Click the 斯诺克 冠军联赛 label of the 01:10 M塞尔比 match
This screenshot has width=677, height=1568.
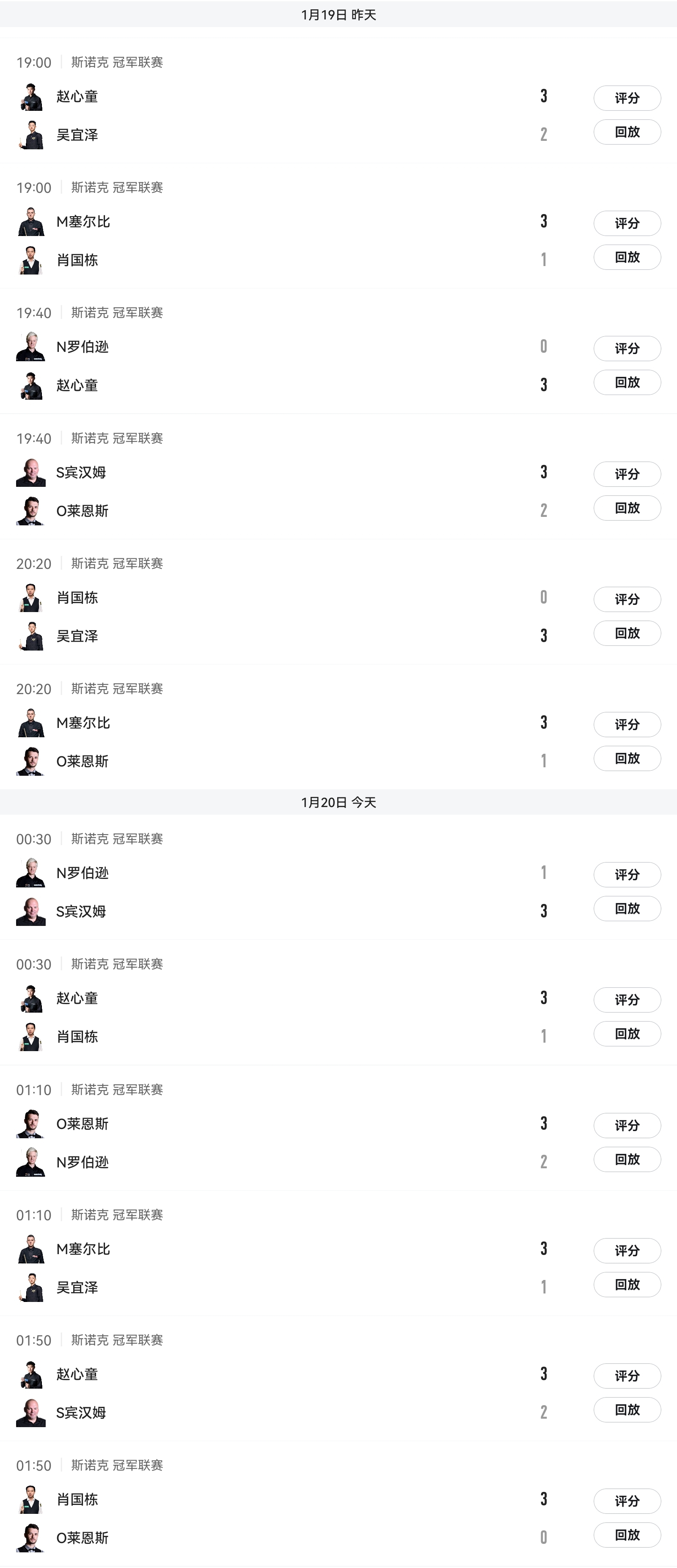(117, 1215)
